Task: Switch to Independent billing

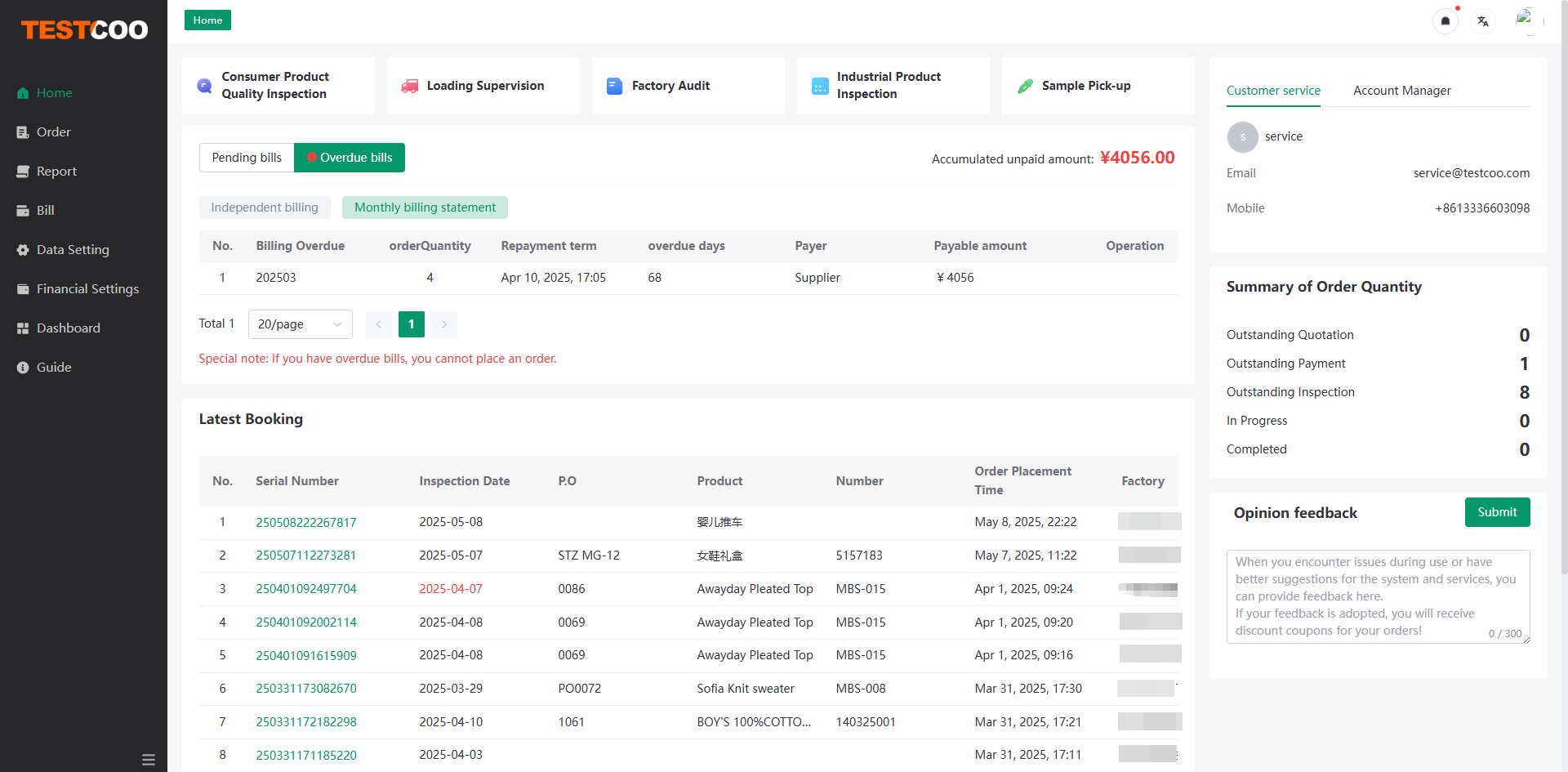Action: [265, 208]
